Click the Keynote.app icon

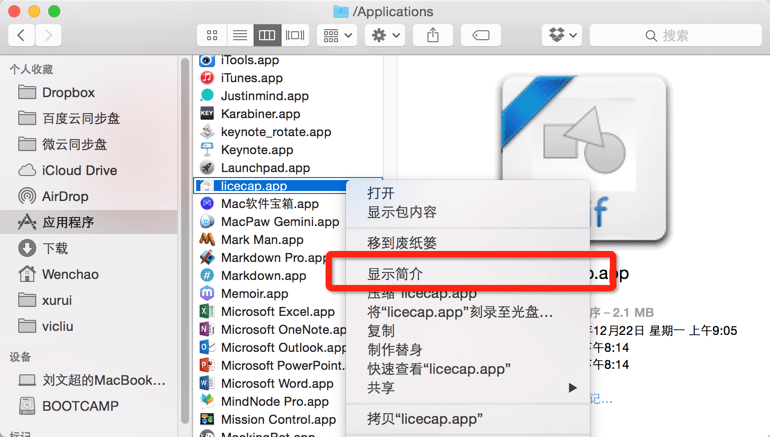(207, 150)
